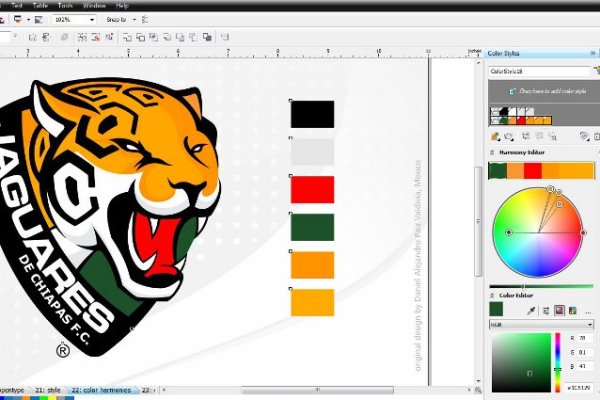600x400 pixels.
Task: Click the New color harmony icon
Action: point(509,137)
